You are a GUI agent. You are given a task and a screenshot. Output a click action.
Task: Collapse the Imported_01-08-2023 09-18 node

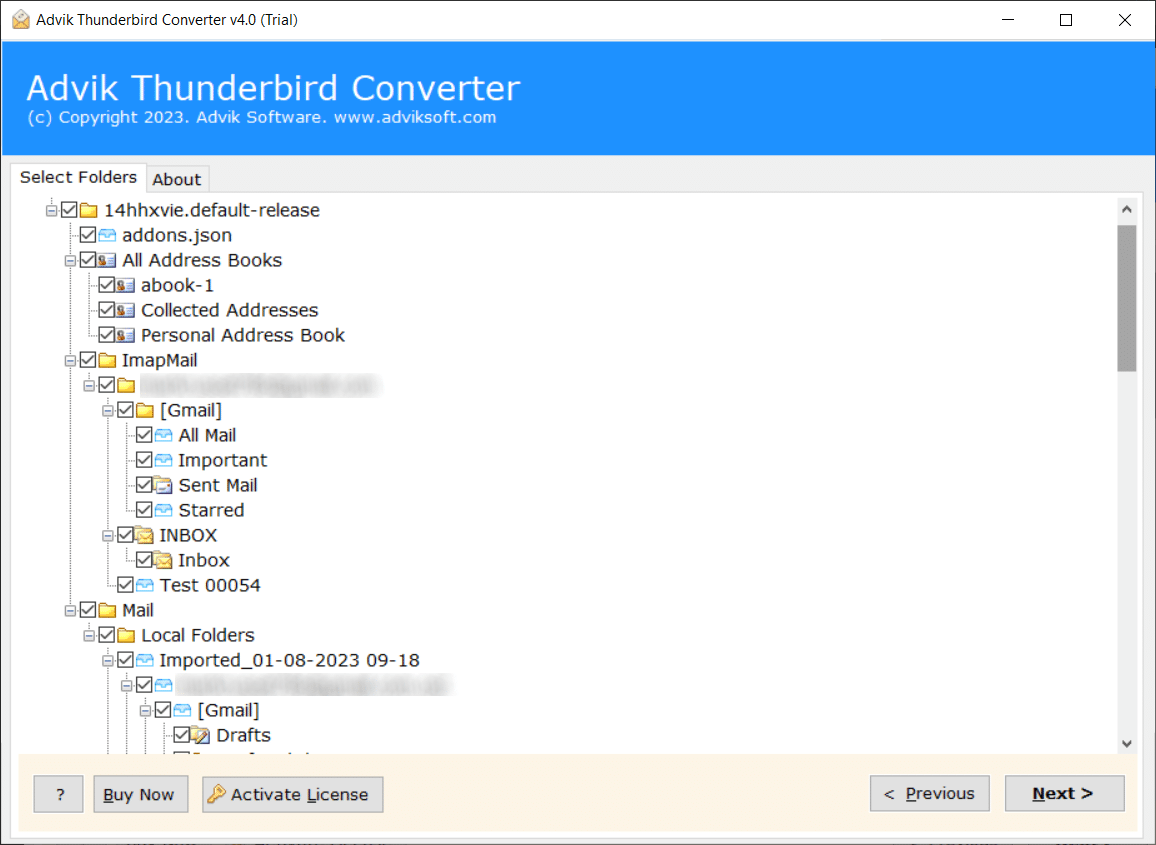[x=108, y=661]
